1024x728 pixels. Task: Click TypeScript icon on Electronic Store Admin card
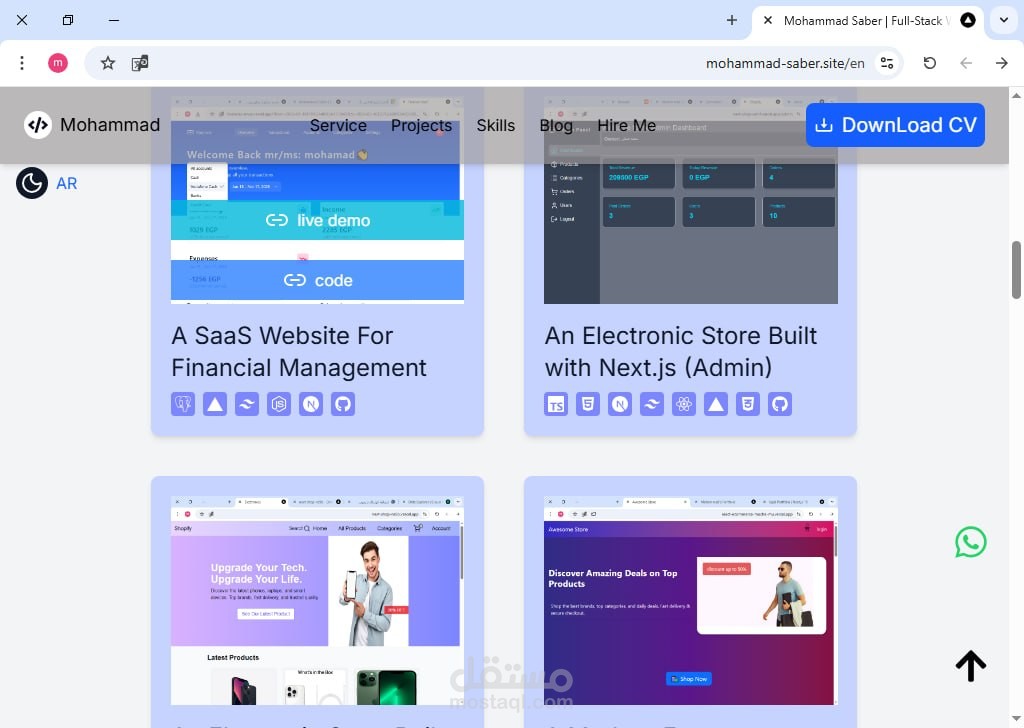[556, 404]
